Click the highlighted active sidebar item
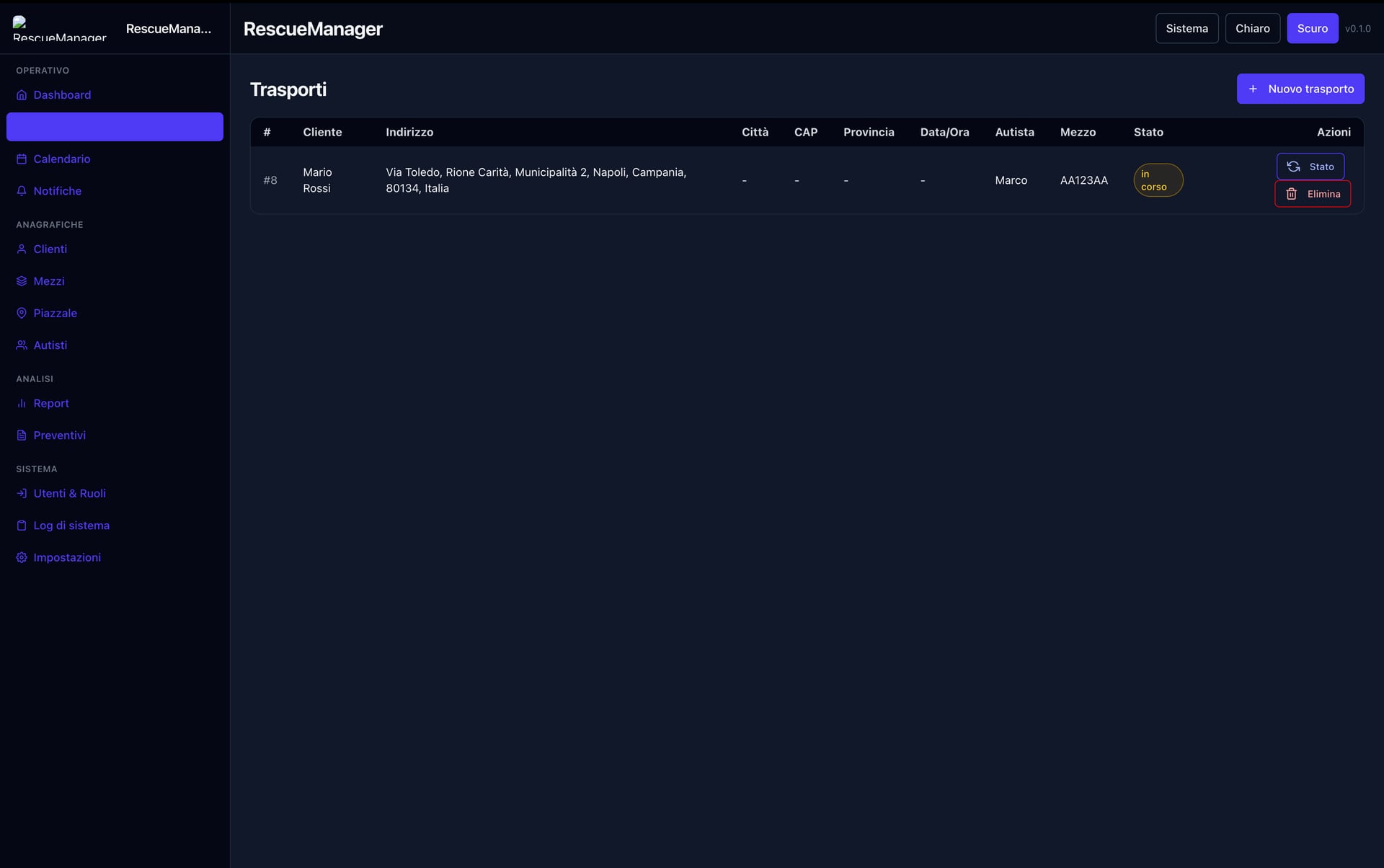The image size is (1384, 868). click(x=115, y=127)
